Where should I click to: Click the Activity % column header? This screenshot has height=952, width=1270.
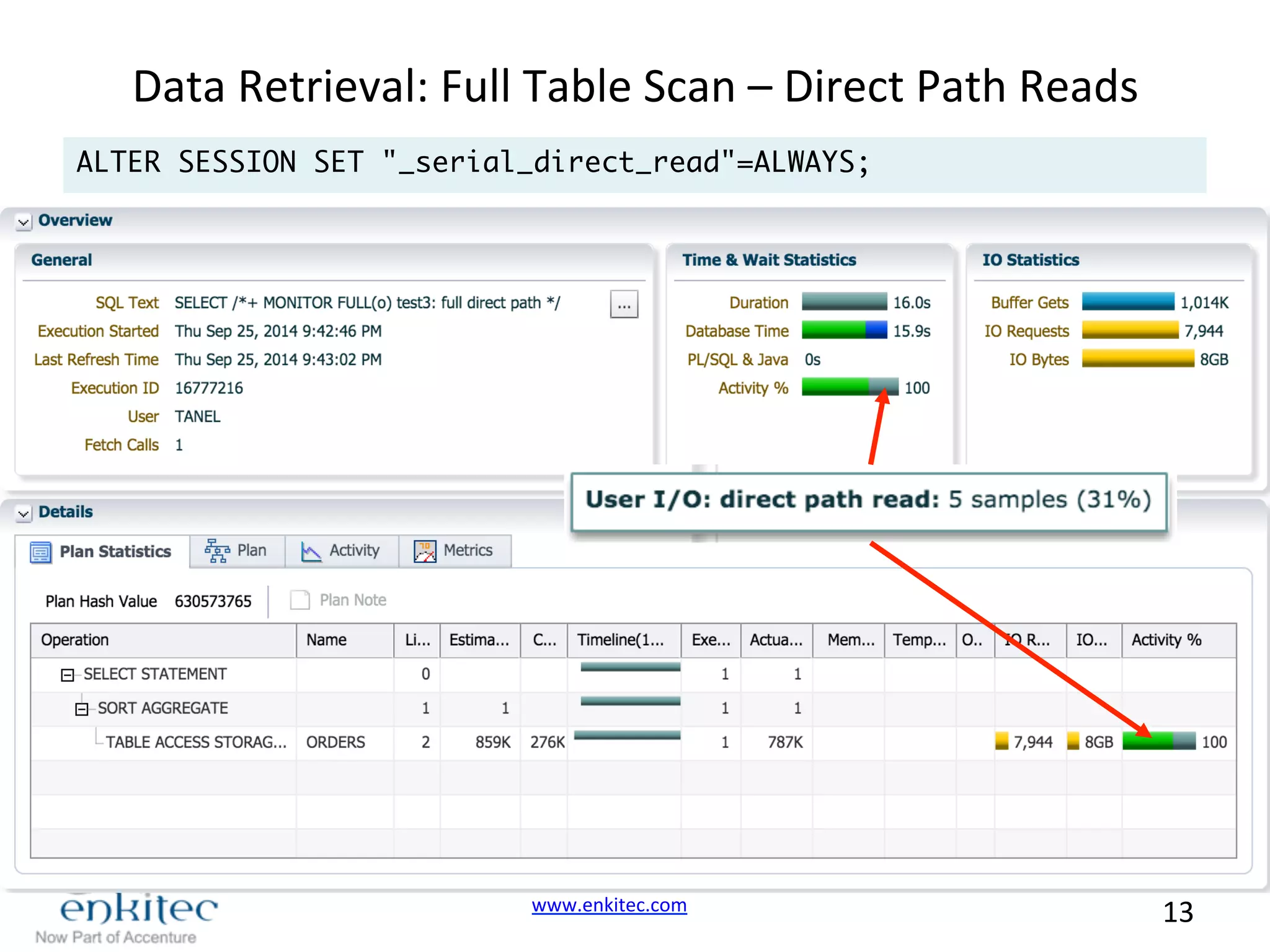click(x=1179, y=640)
